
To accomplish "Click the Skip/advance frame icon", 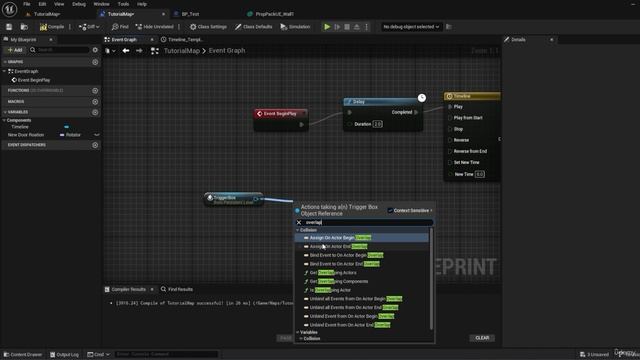I will [x=337, y=27].
